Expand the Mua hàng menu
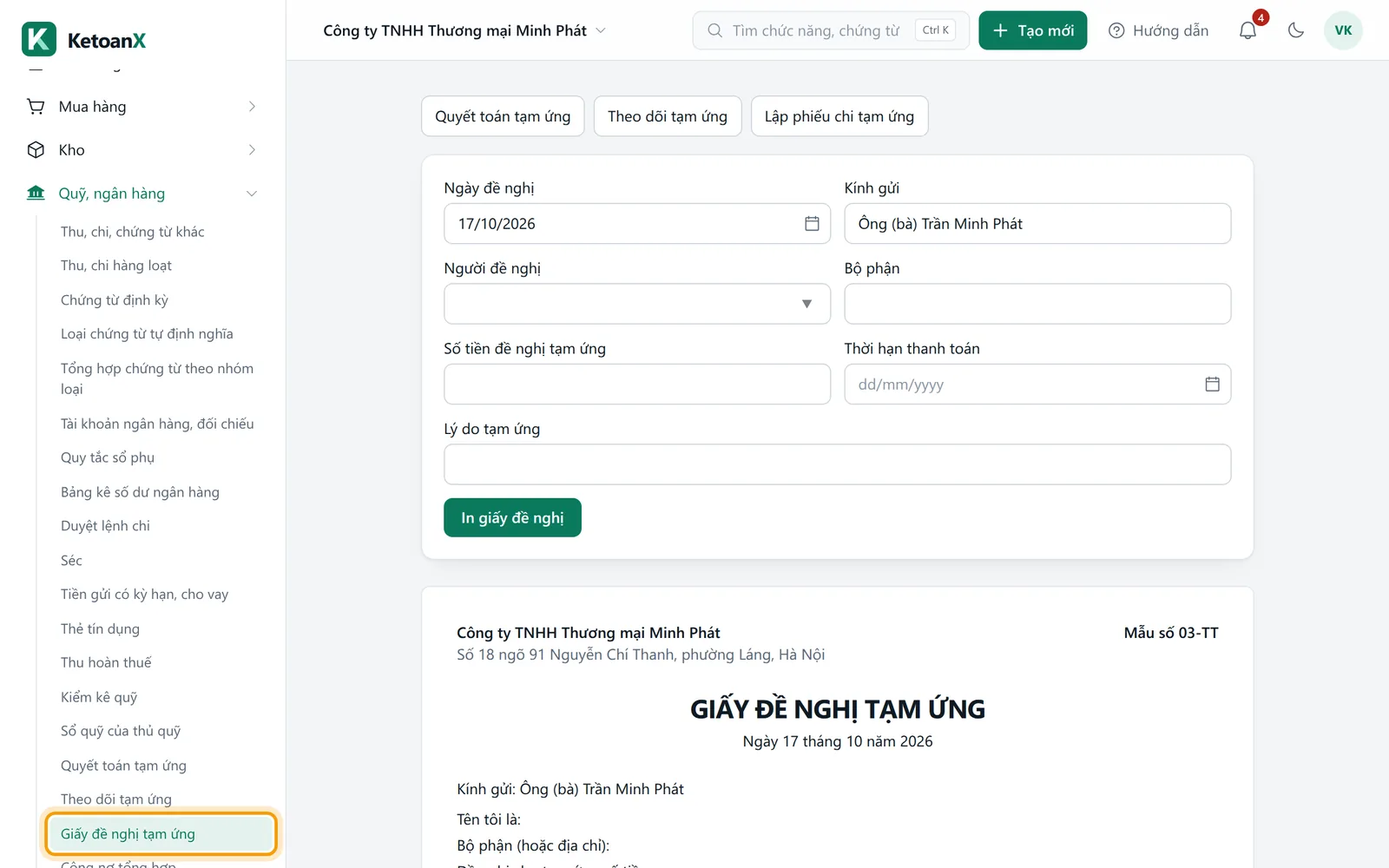This screenshot has height=868, width=1389. [x=142, y=107]
